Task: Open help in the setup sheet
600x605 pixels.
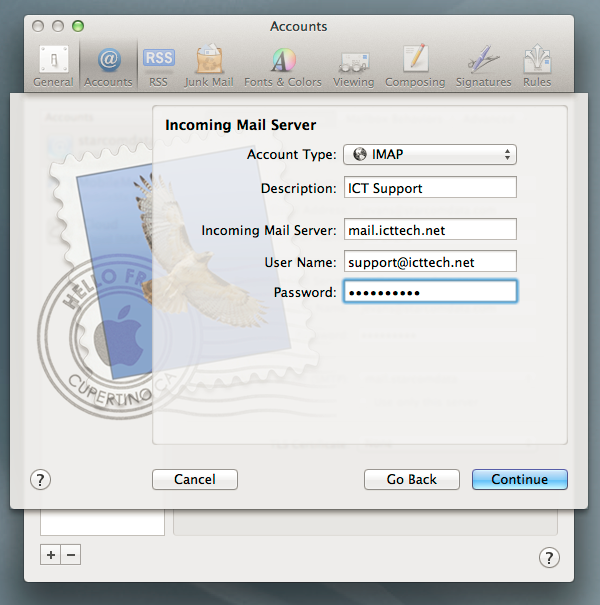Action: (41, 479)
